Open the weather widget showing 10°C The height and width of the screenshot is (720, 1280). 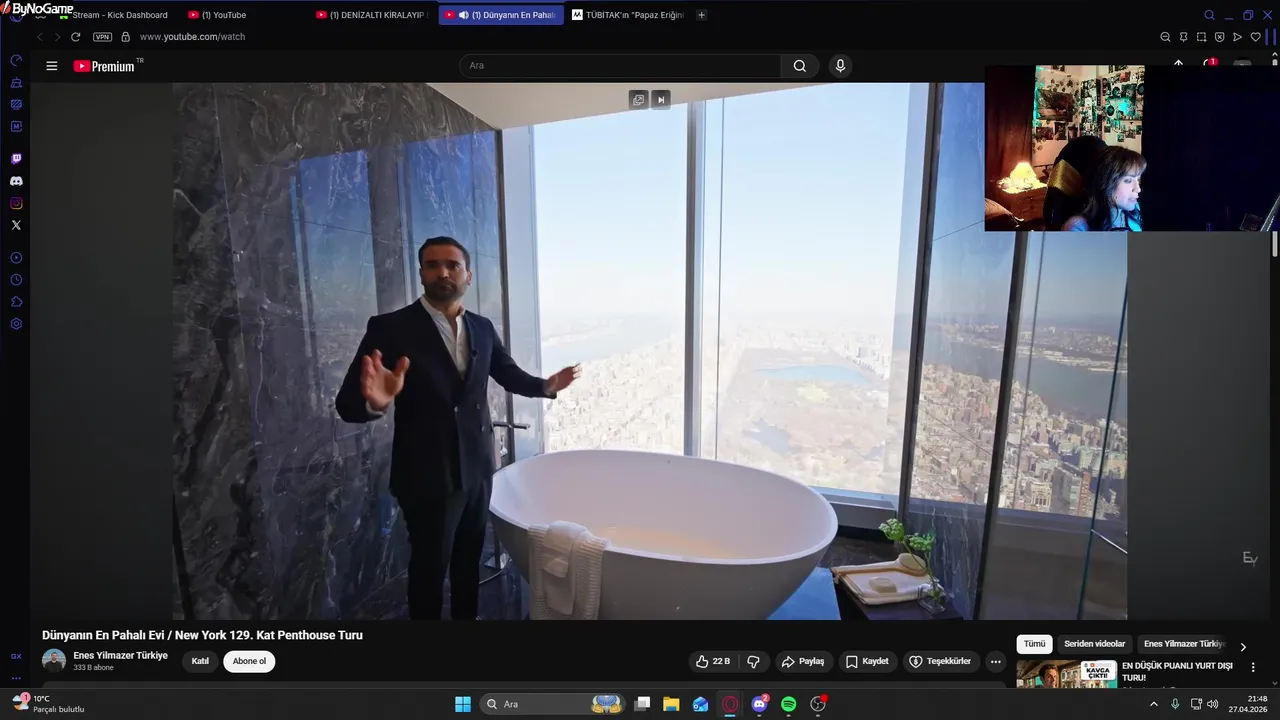pyautogui.click(x=48, y=704)
